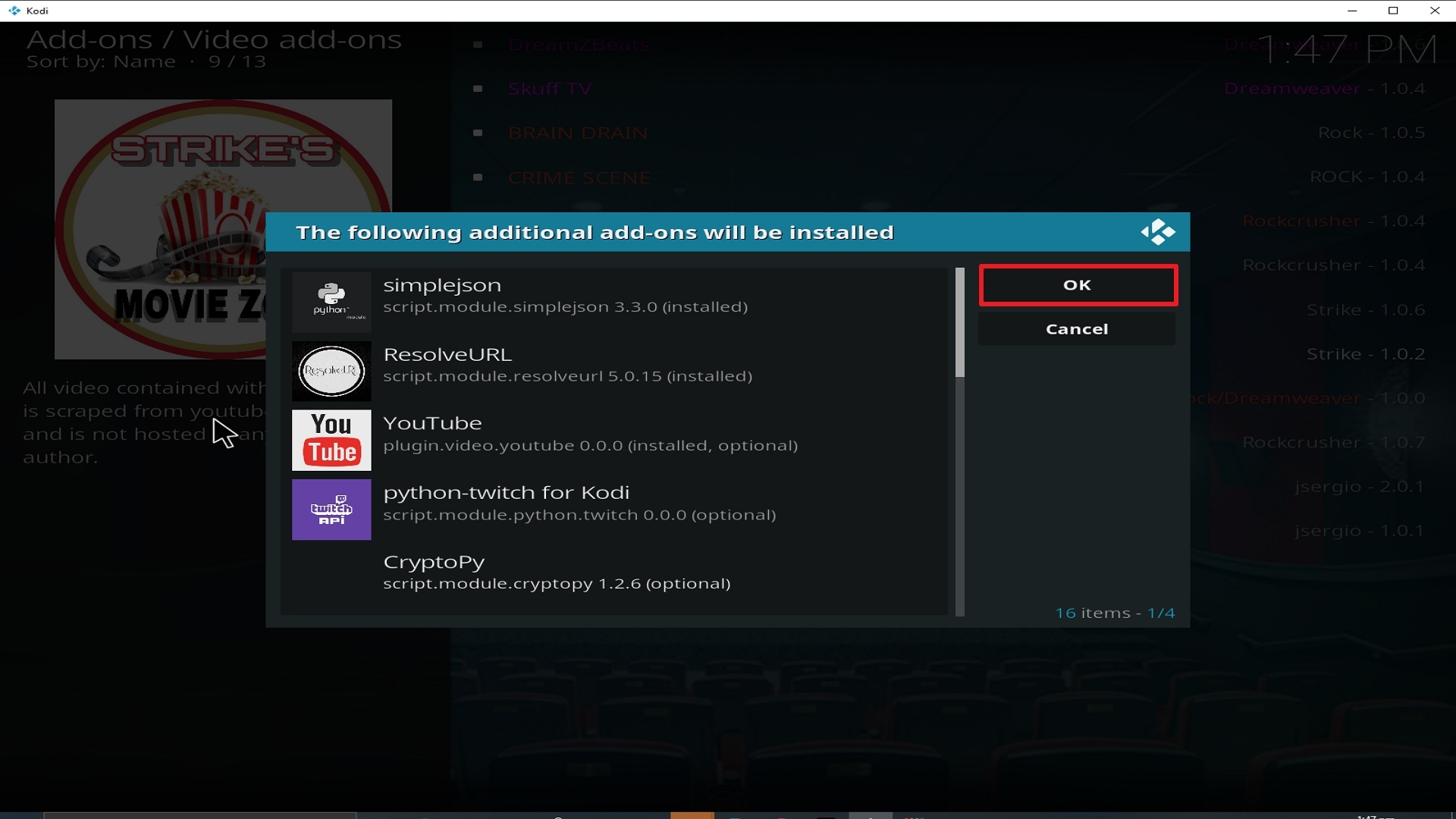The height and width of the screenshot is (819, 1456).
Task: Select the python-twitch for Kodi entry text
Action: [579, 503]
